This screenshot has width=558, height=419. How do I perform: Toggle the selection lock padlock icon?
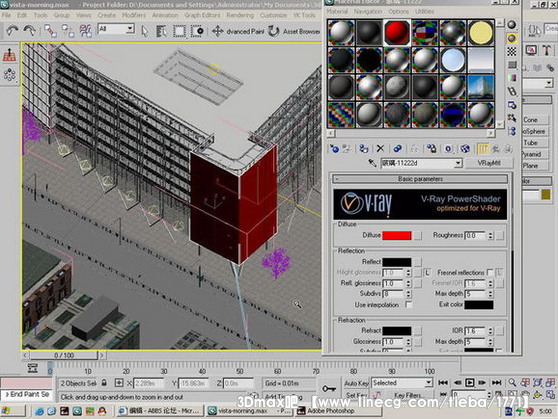(104, 383)
